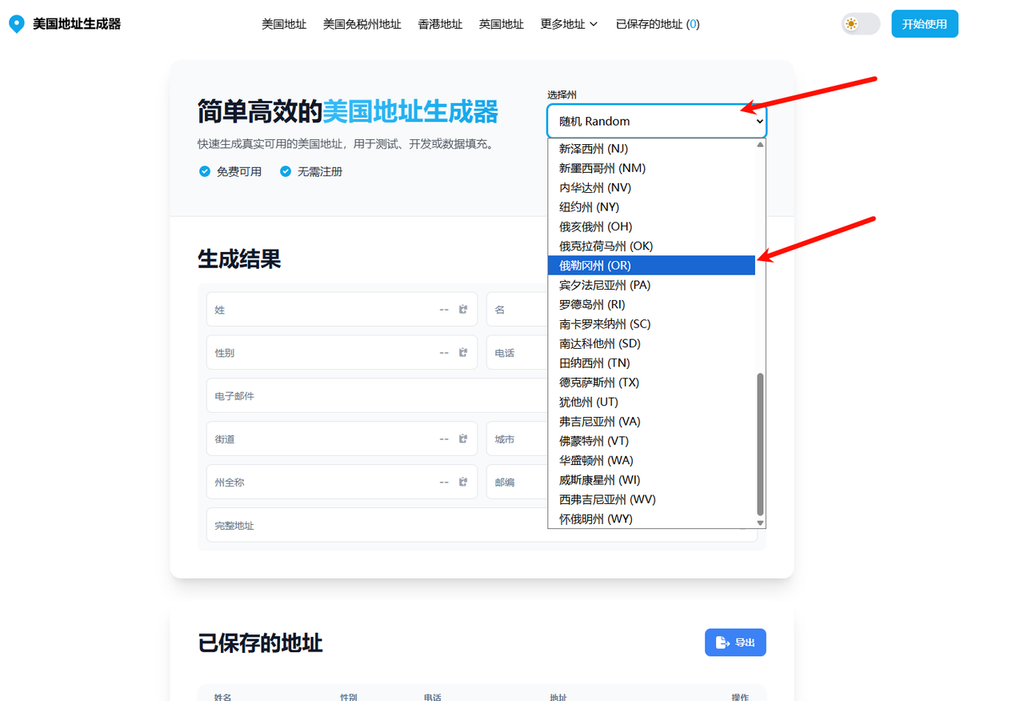Click the 开始使用 button
Viewport: 1024px width, 701px height.
click(925, 24)
